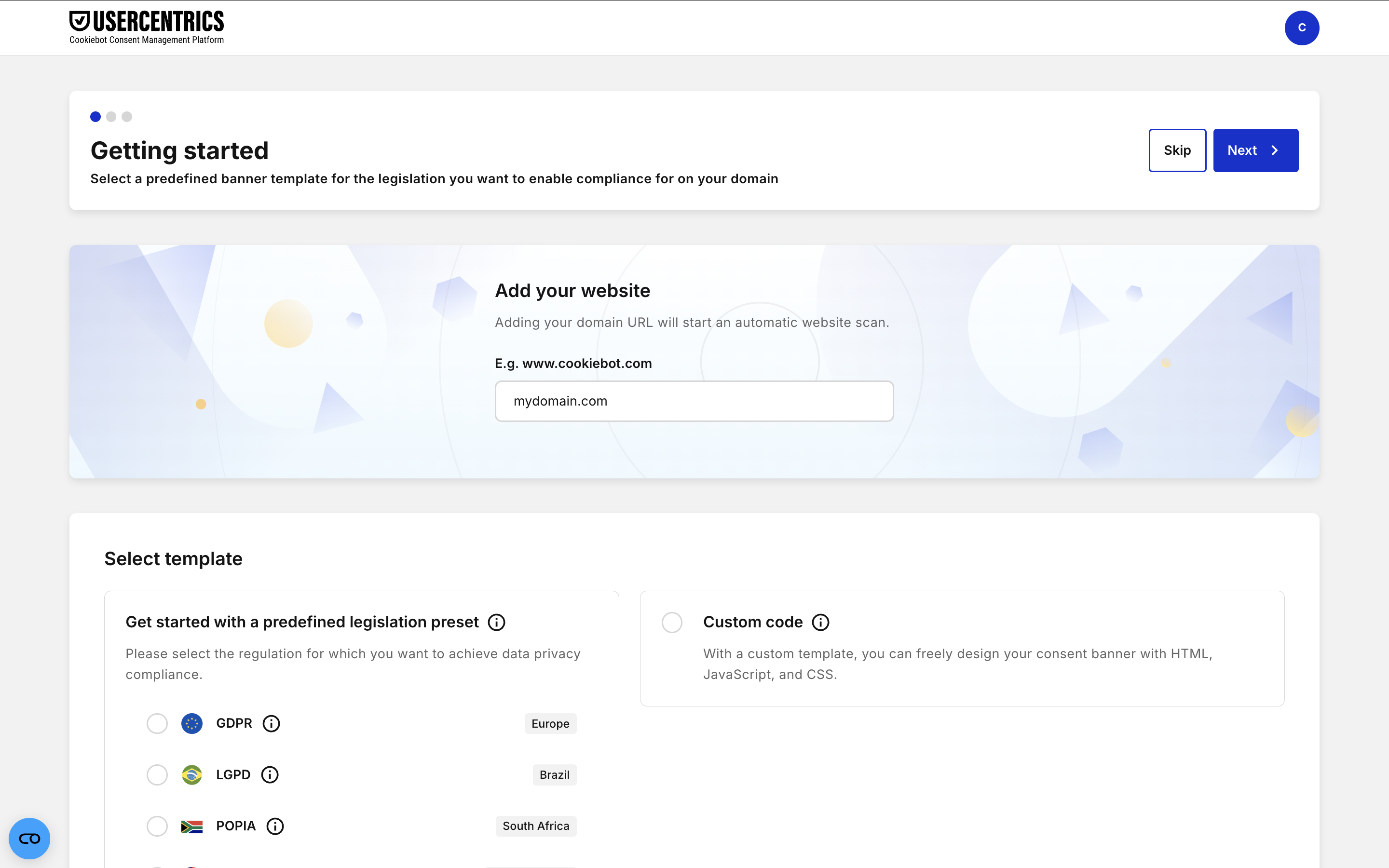Click the 'Add your website' heading
Screen dimensions: 1389x868
coord(572,290)
